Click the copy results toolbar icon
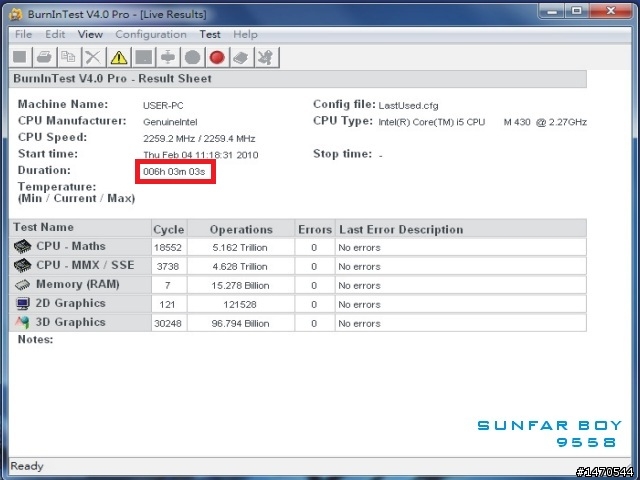Screen dimensions: 640x480 [69, 57]
